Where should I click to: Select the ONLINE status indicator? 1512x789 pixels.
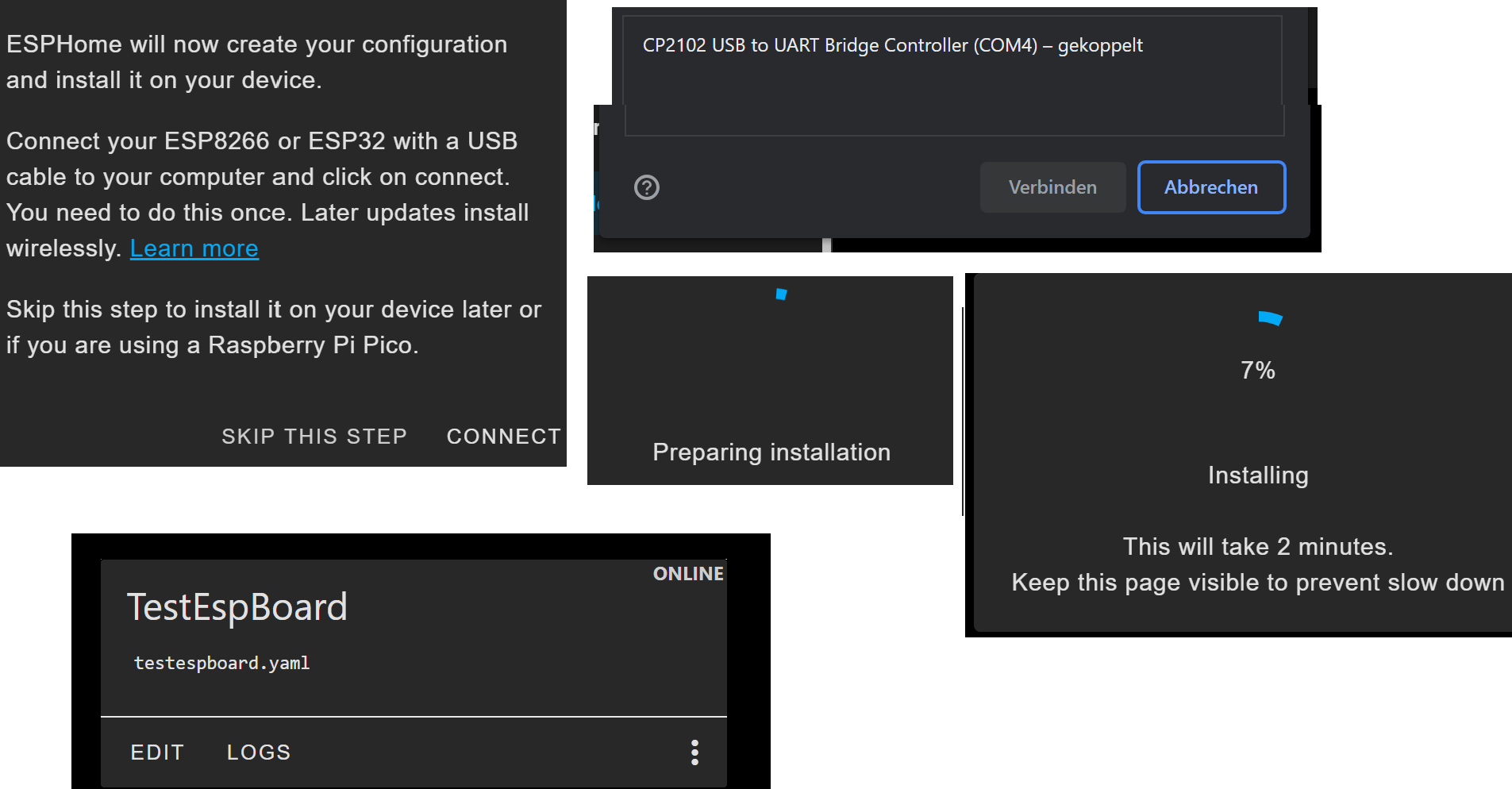click(687, 573)
